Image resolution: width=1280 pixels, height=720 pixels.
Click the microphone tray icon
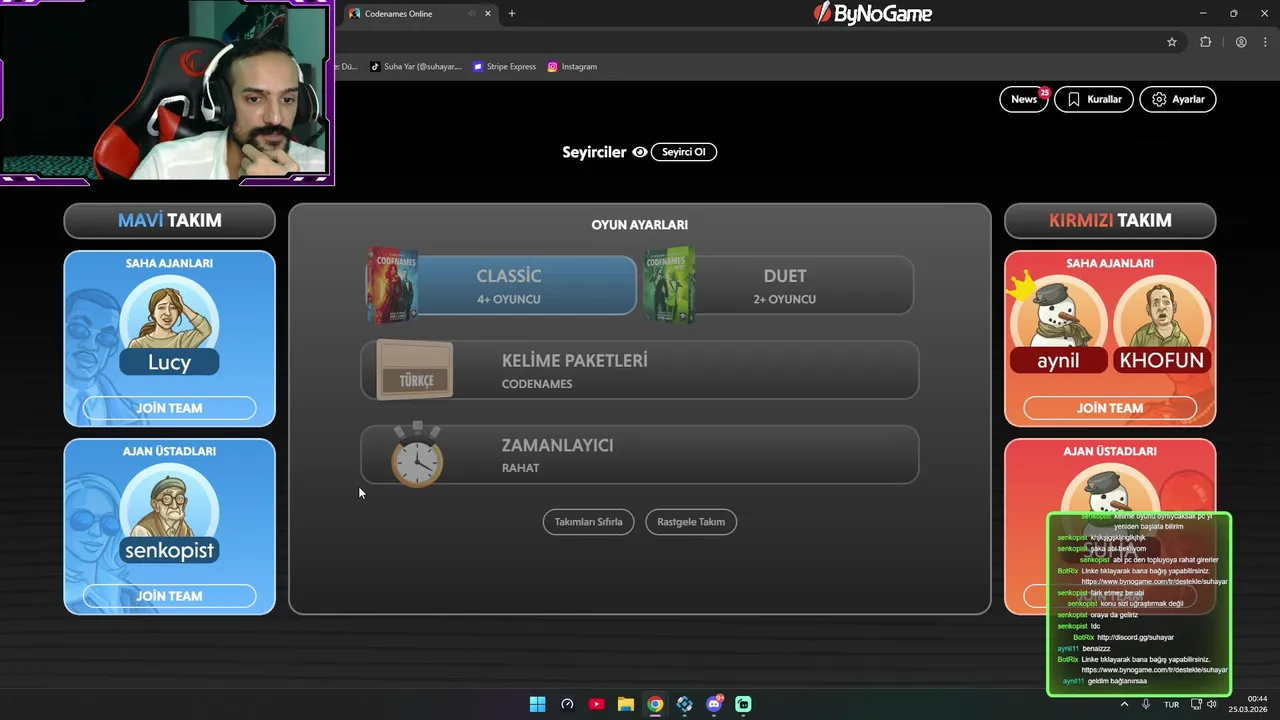(x=1146, y=704)
